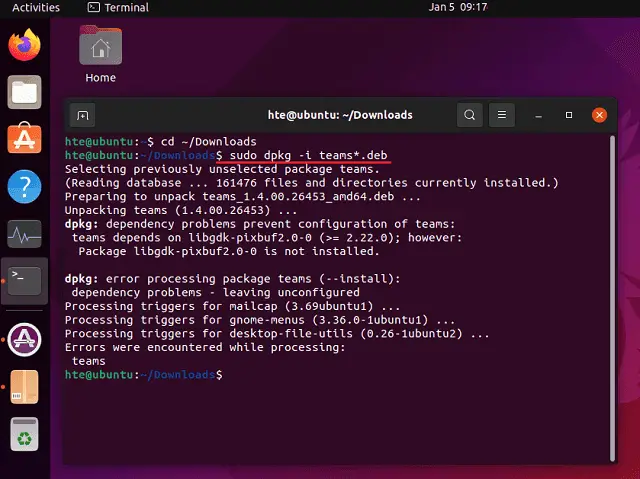Click 'Processing triggers for mailcap' line
The width and height of the screenshot is (640, 479).
click(232, 306)
